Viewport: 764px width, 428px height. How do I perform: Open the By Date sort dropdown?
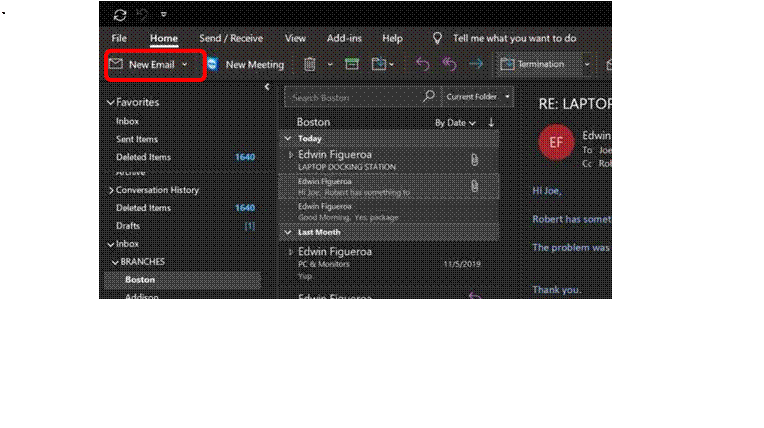click(x=455, y=123)
